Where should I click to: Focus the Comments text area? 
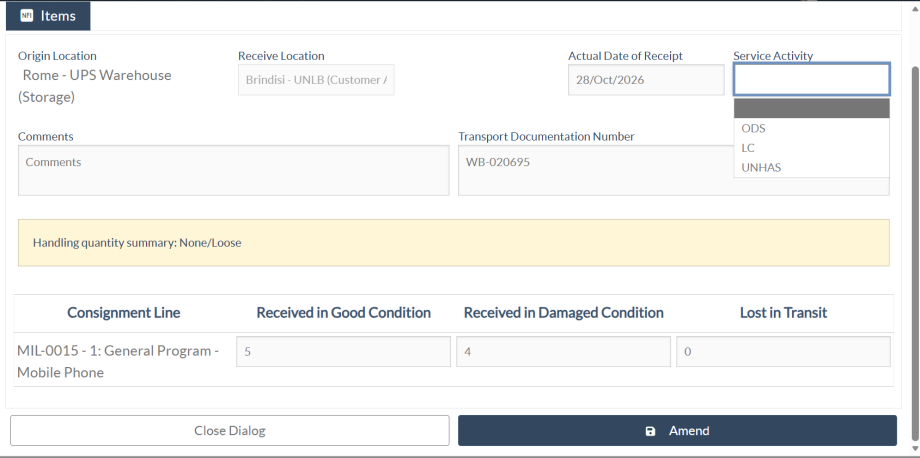[234, 170]
